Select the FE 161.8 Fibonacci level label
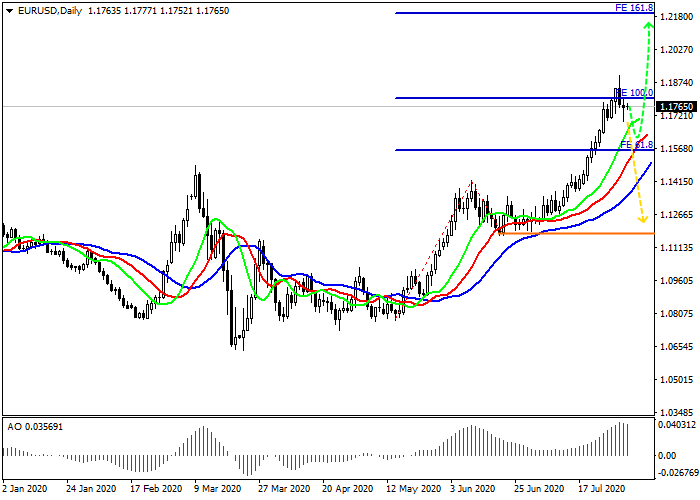This screenshot has height=500, width=700. [x=634, y=8]
